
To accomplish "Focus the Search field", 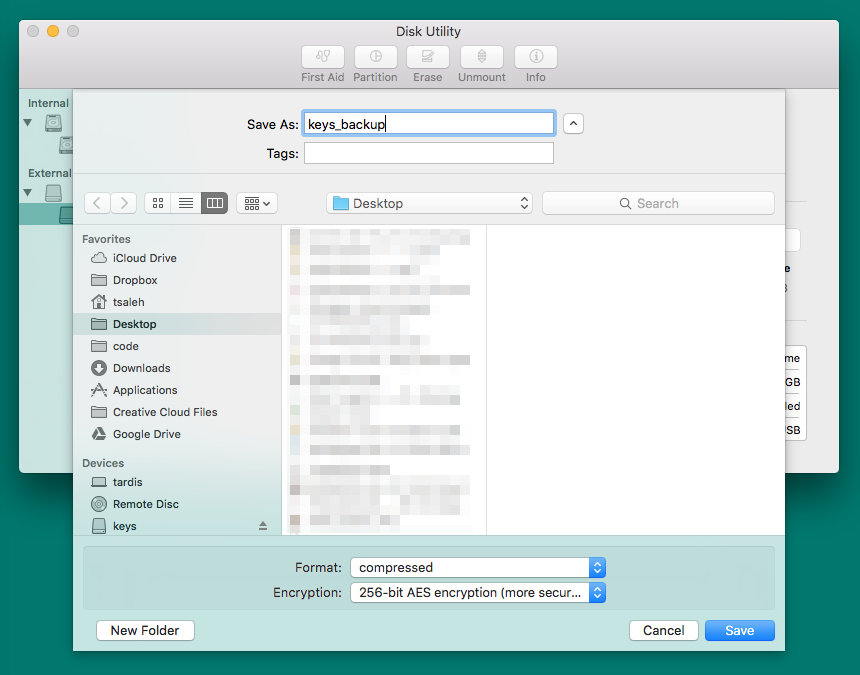I will 658,203.
